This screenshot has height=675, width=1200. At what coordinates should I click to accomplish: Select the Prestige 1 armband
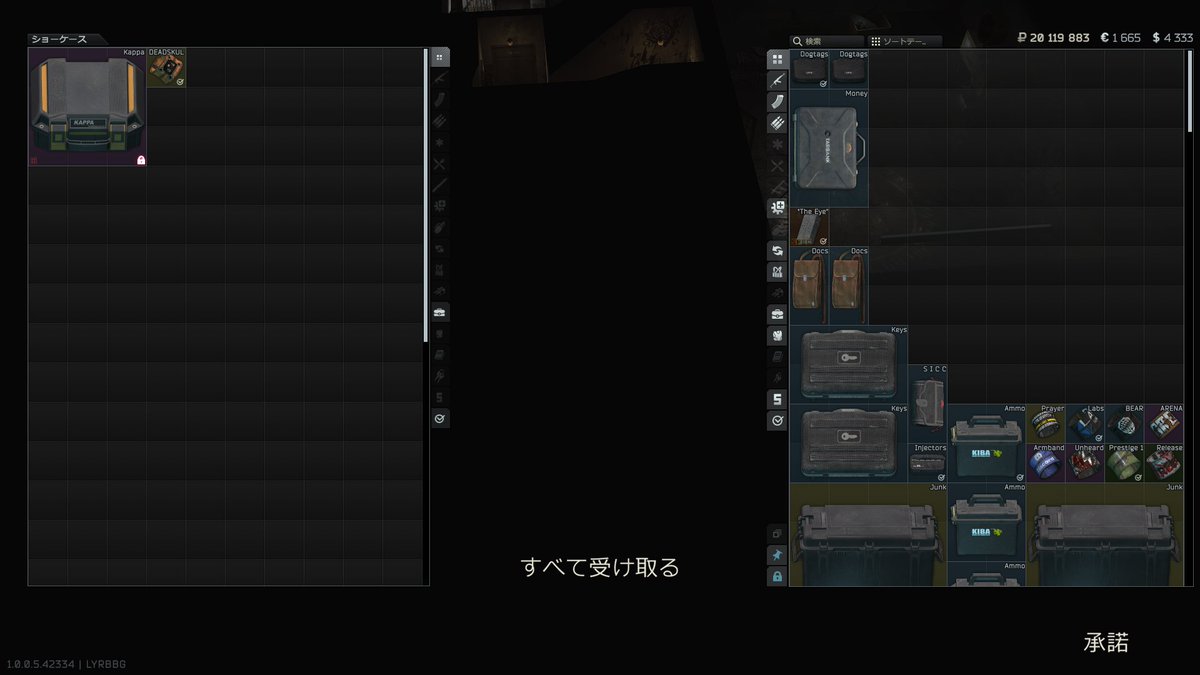(x=1125, y=463)
